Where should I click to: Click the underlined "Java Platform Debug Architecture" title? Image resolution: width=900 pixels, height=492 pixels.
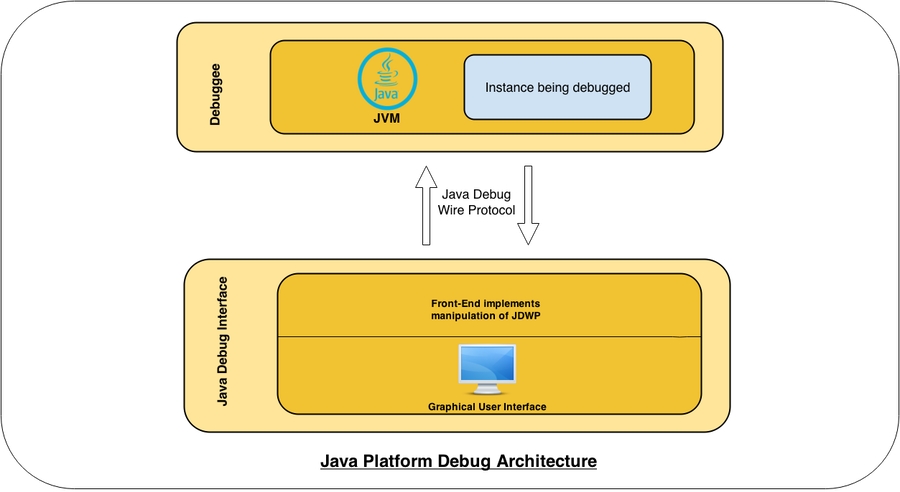tap(458, 461)
